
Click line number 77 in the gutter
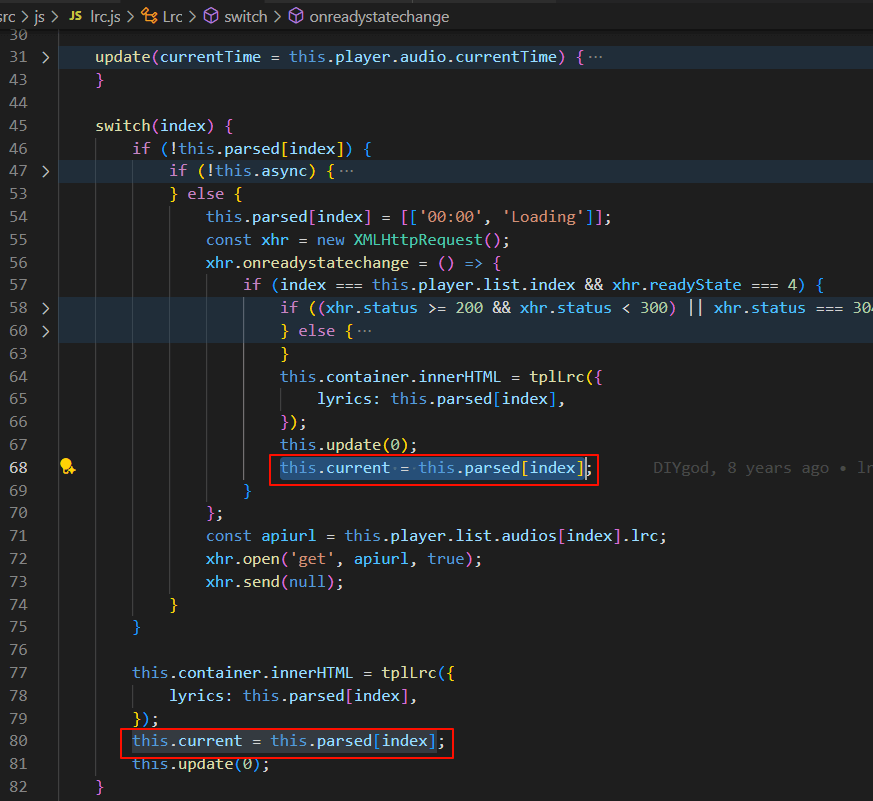[18, 672]
